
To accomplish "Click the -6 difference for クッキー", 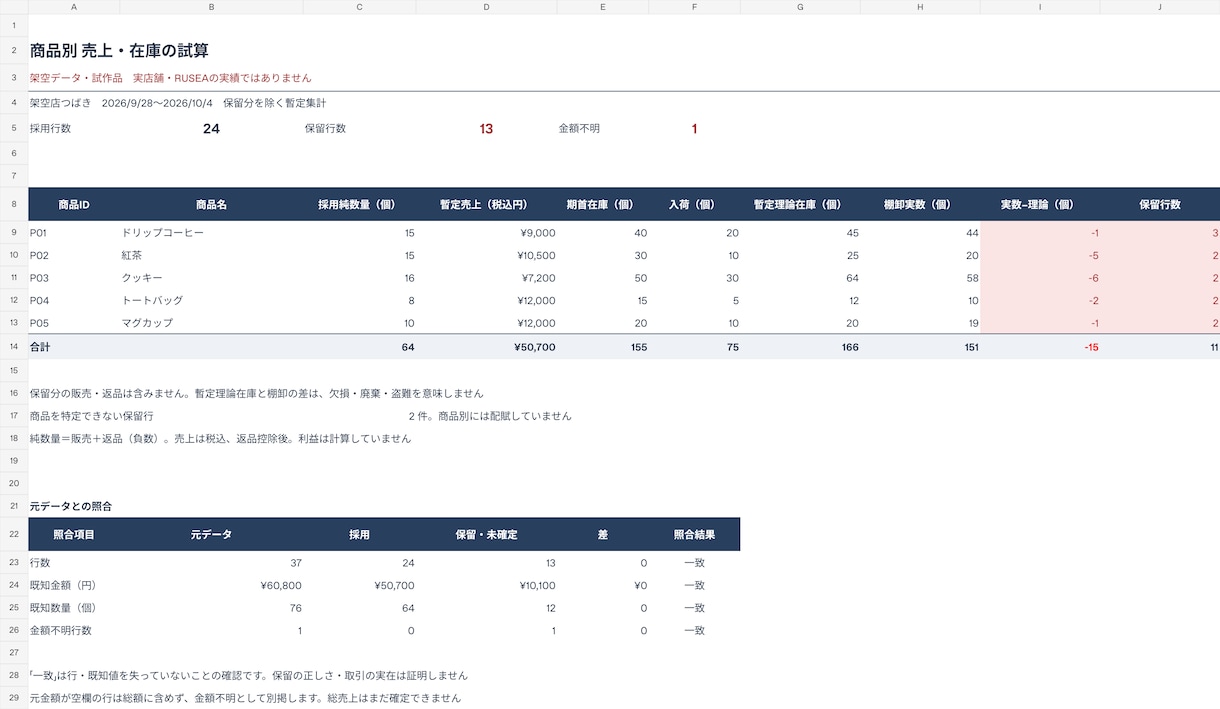I will (x=1041, y=278).
